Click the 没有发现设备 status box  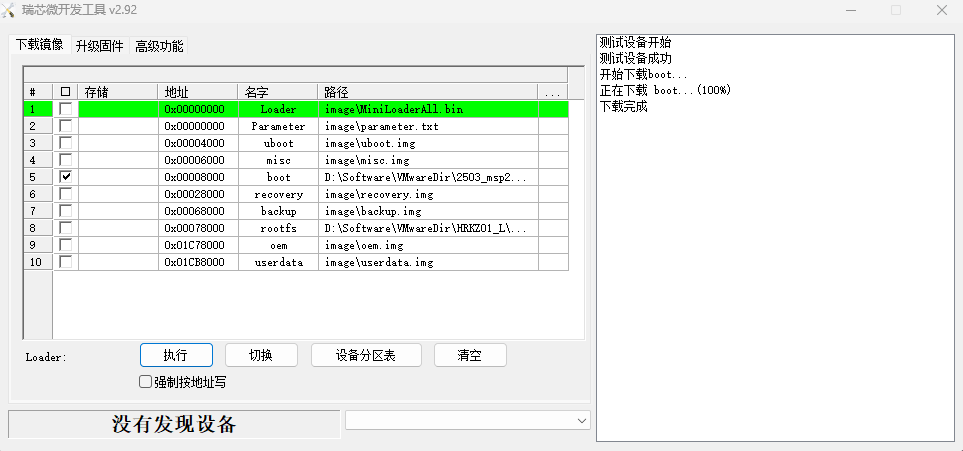click(x=174, y=424)
